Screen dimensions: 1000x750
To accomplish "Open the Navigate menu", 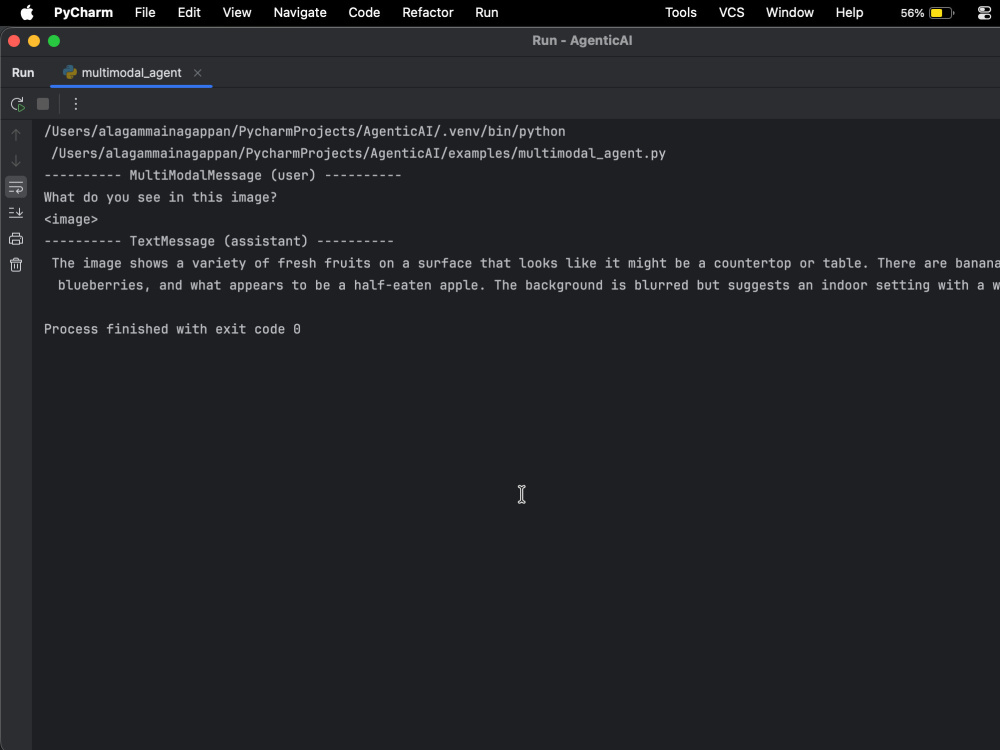I will click(x=300, y=13).
